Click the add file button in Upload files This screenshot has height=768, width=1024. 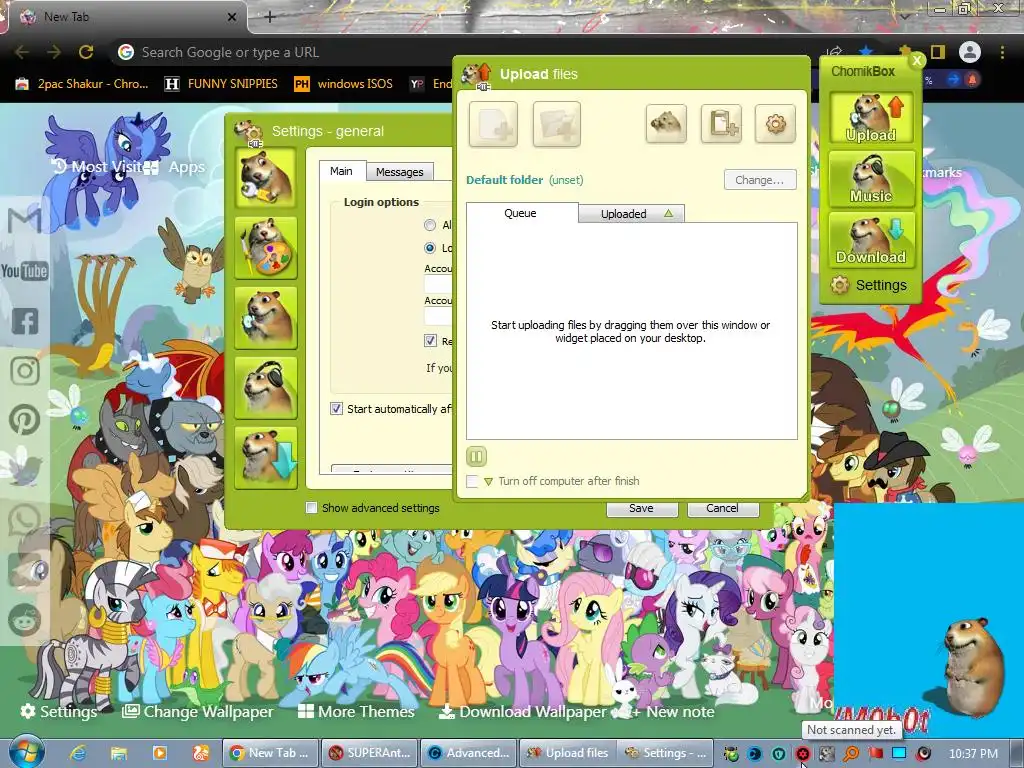(493, 124)
